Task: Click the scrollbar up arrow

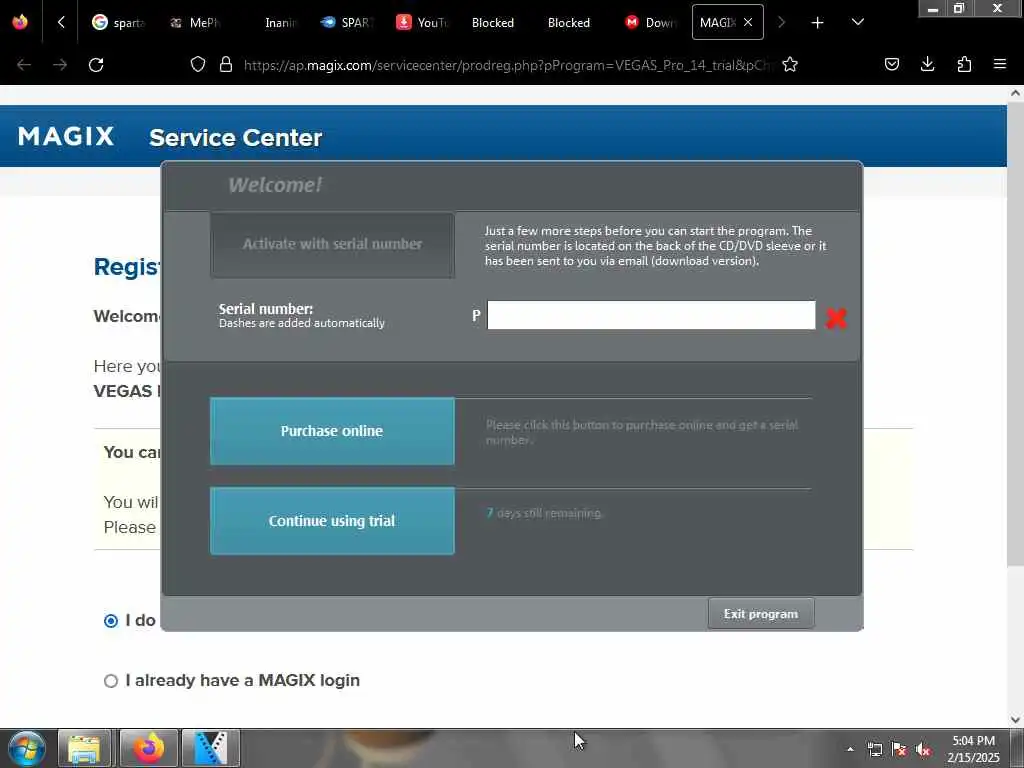Action: click(1015, 93)
